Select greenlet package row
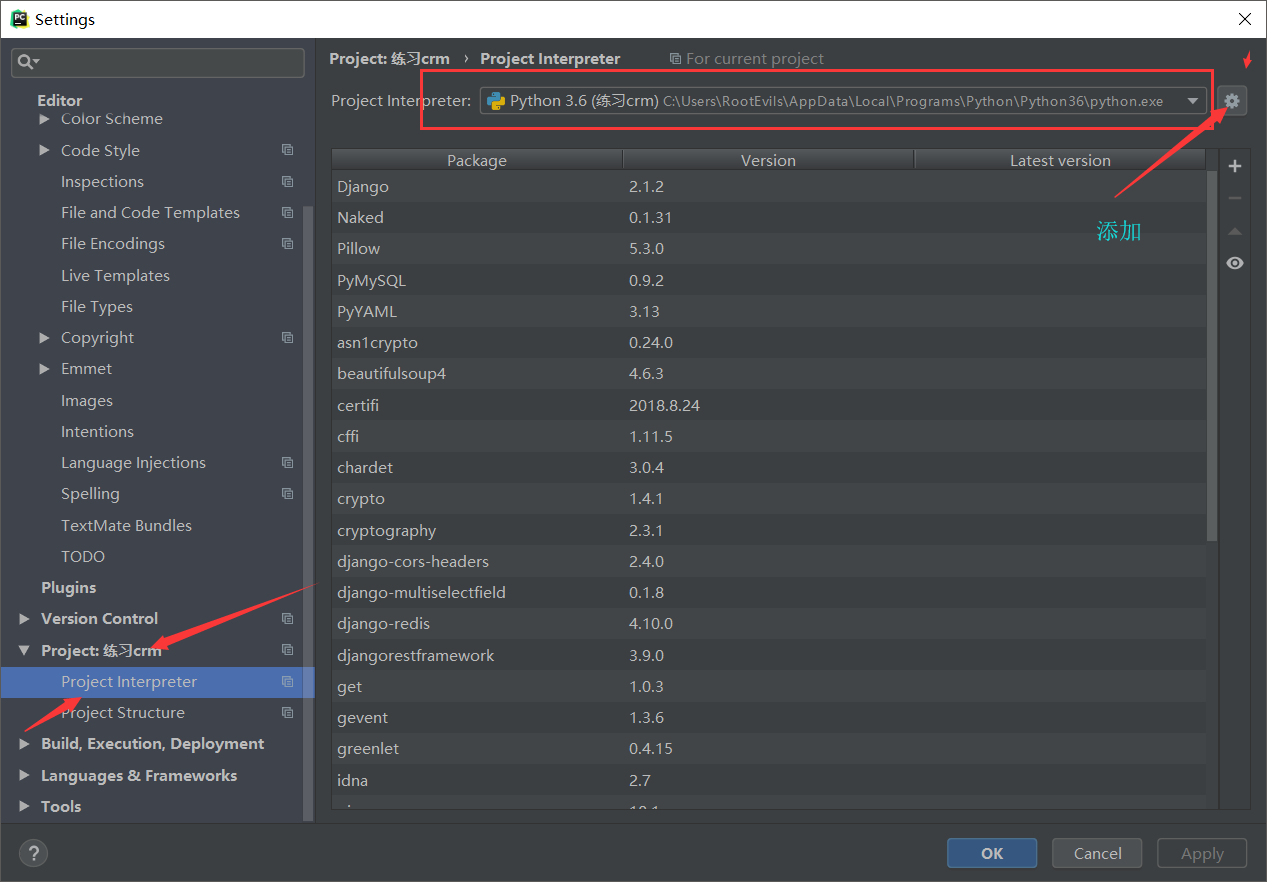Screen dimensions: 1267x882 [x=769, y=748]
